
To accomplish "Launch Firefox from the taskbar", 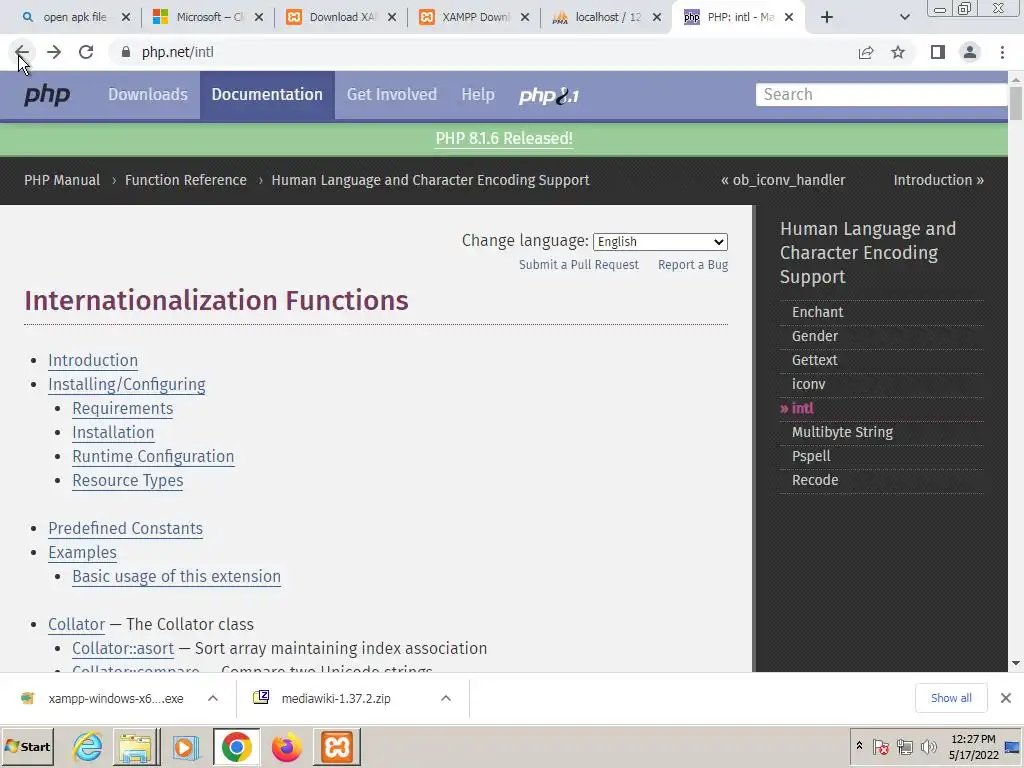I will 286,747.
